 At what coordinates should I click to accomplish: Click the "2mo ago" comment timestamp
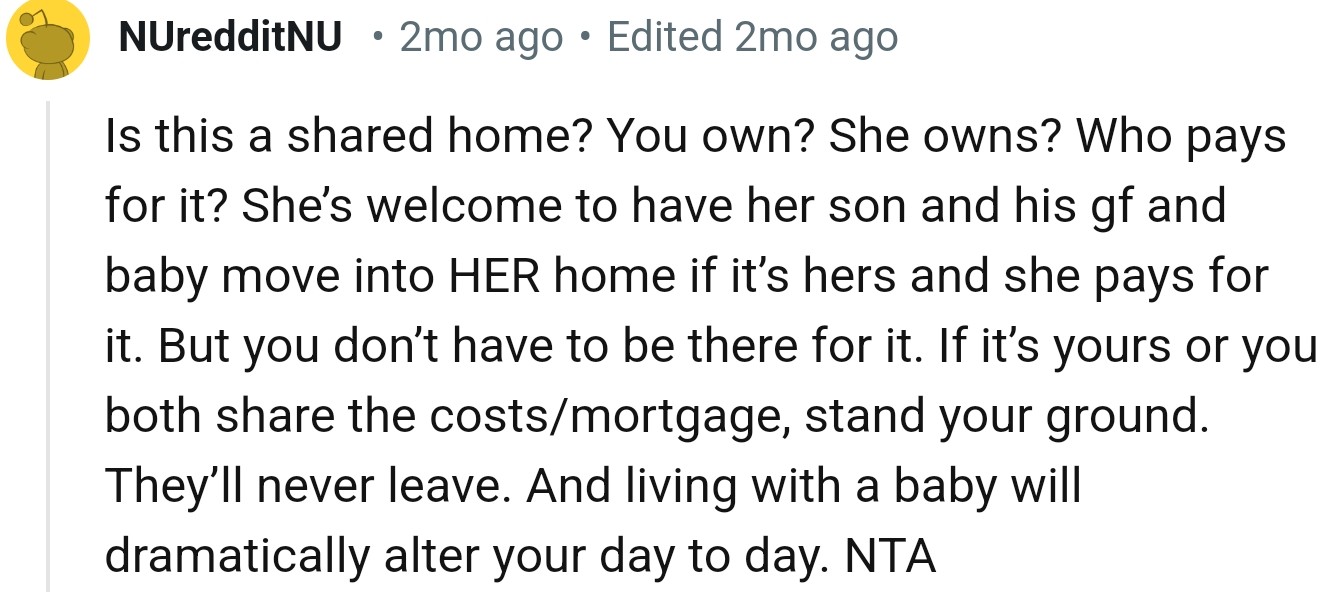click(x=481, y=38)
